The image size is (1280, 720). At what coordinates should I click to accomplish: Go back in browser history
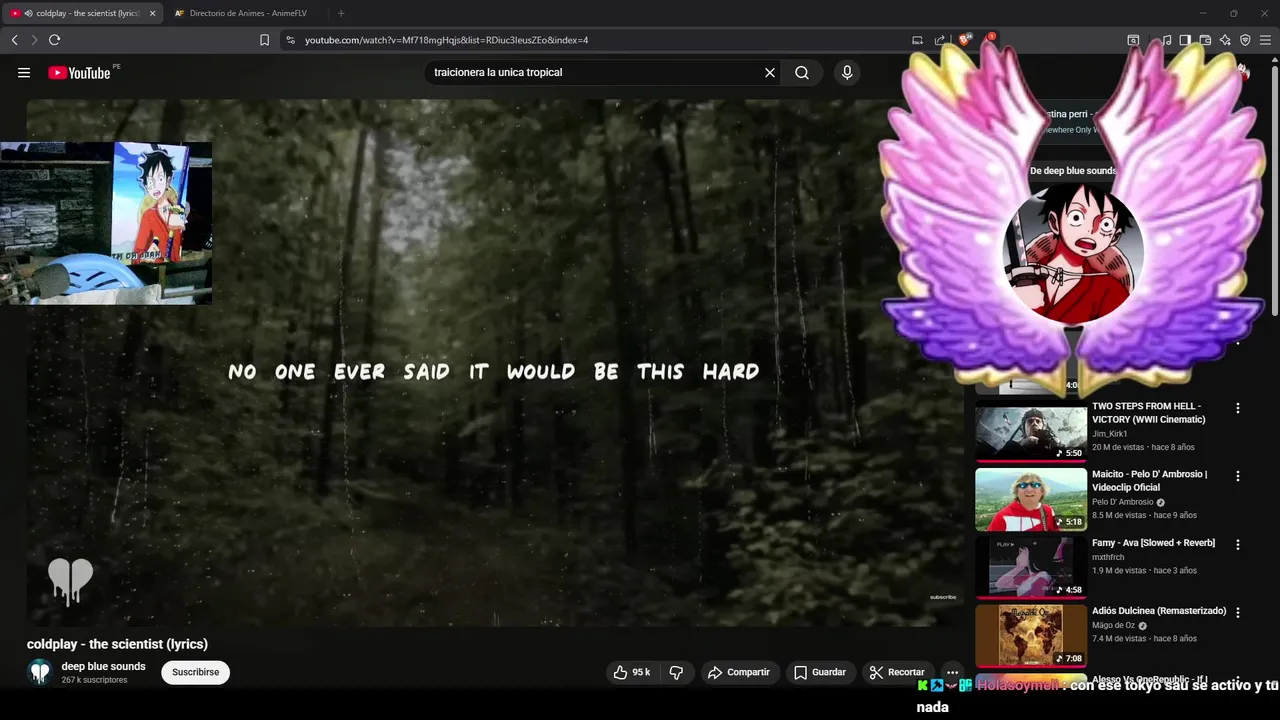(15, 40)
